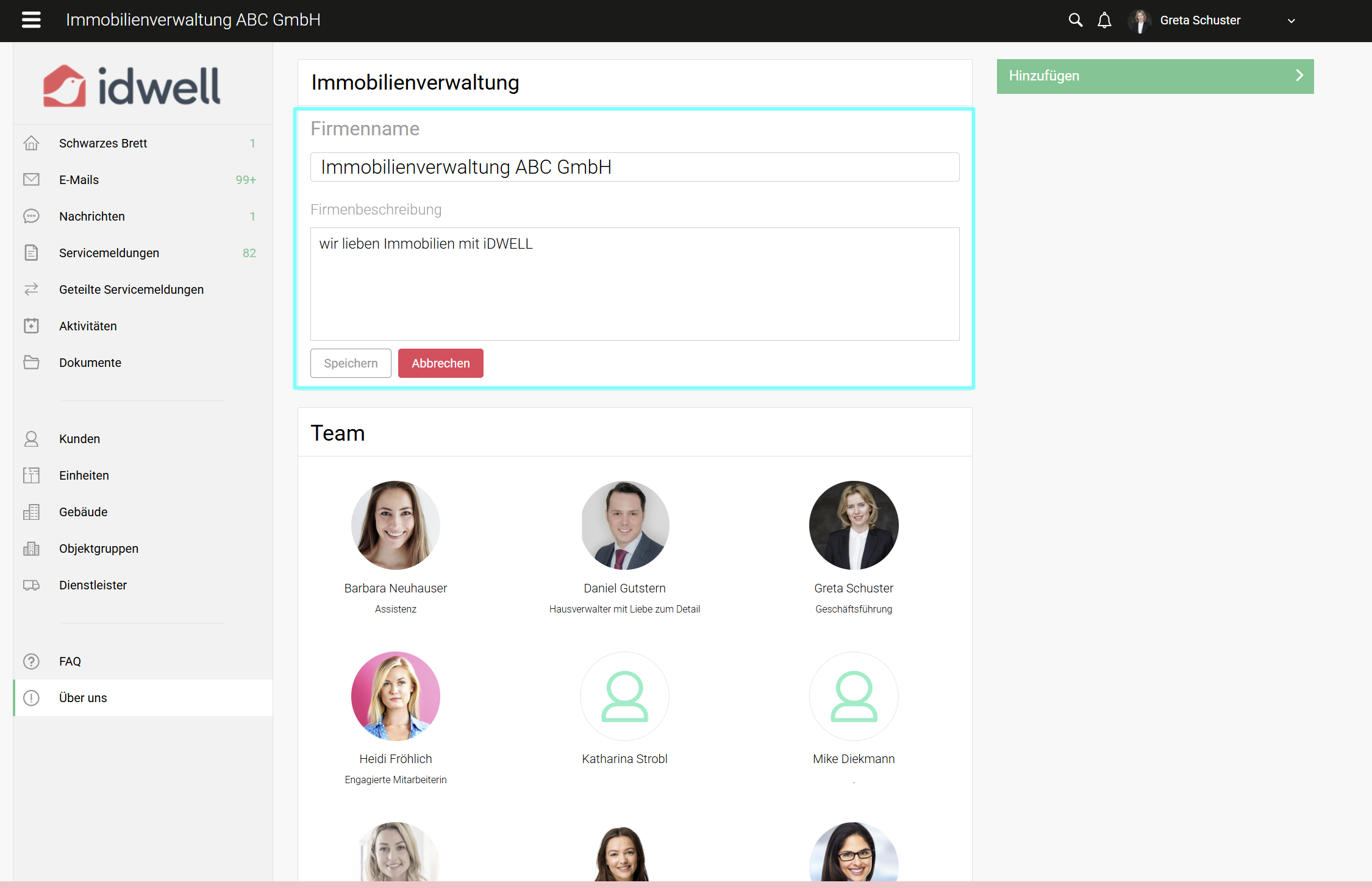Viewport: 1372px width, 888px height.
Task: Click the search magnifier icon
Action: 1075,20
